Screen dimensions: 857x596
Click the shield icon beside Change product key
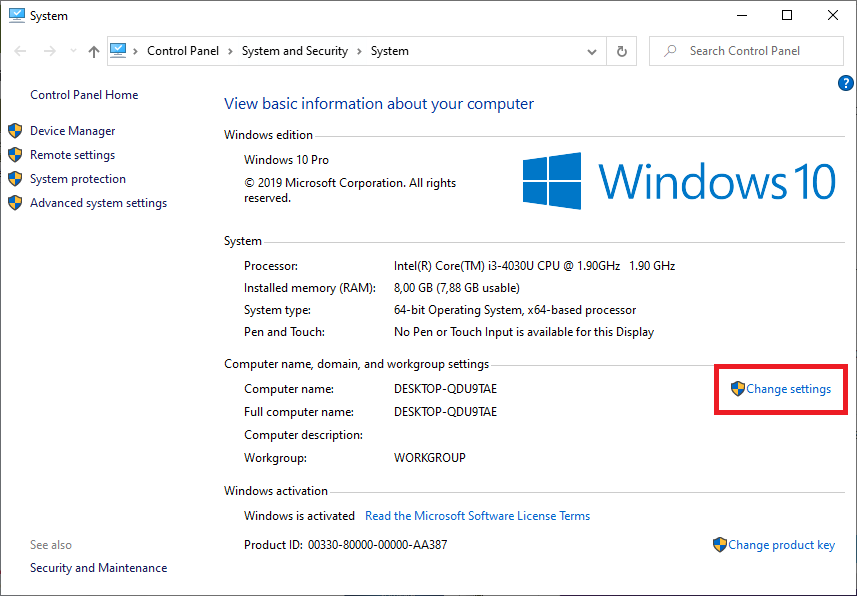719,545
